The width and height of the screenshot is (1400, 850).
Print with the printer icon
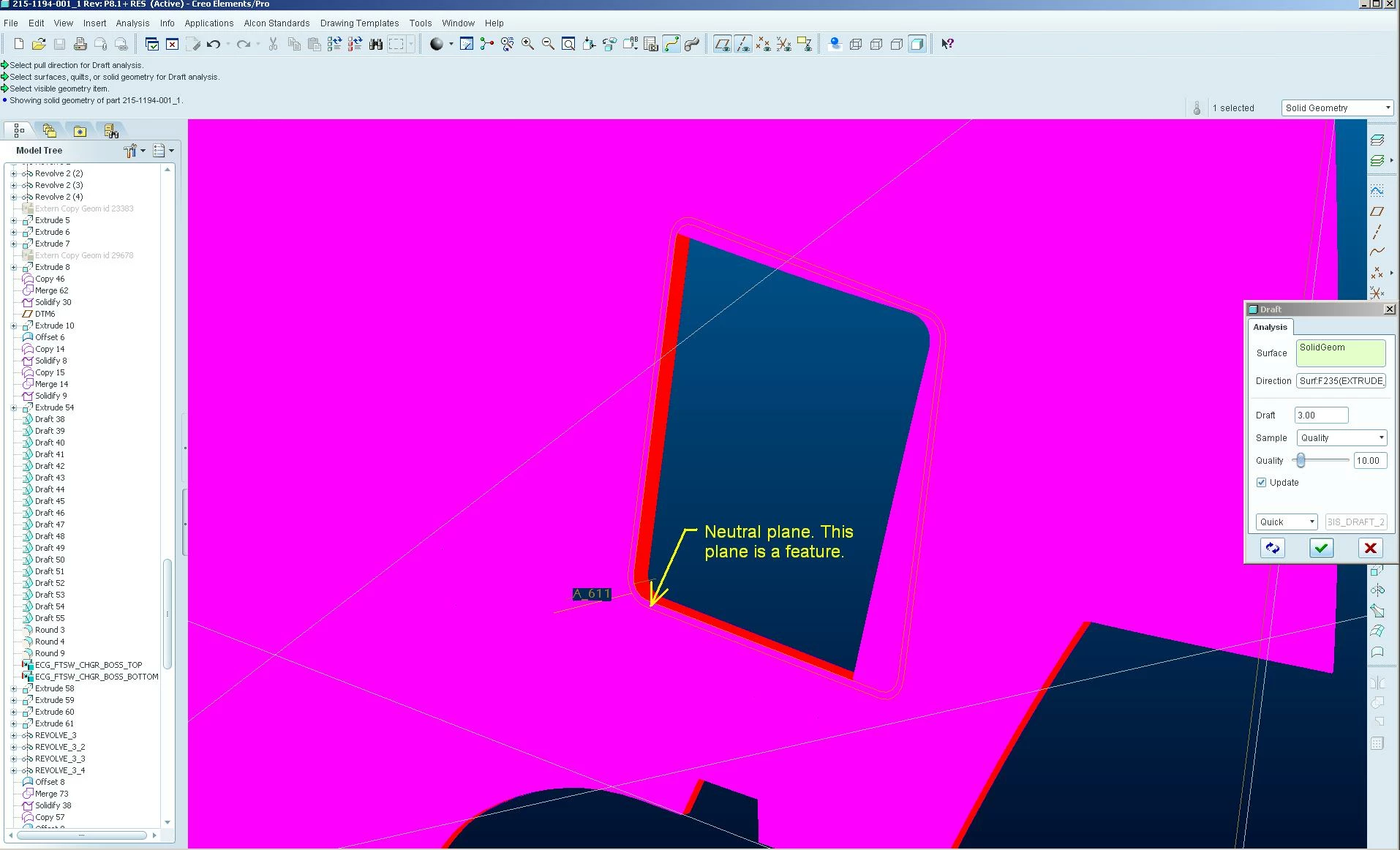(x=80, y=44)
